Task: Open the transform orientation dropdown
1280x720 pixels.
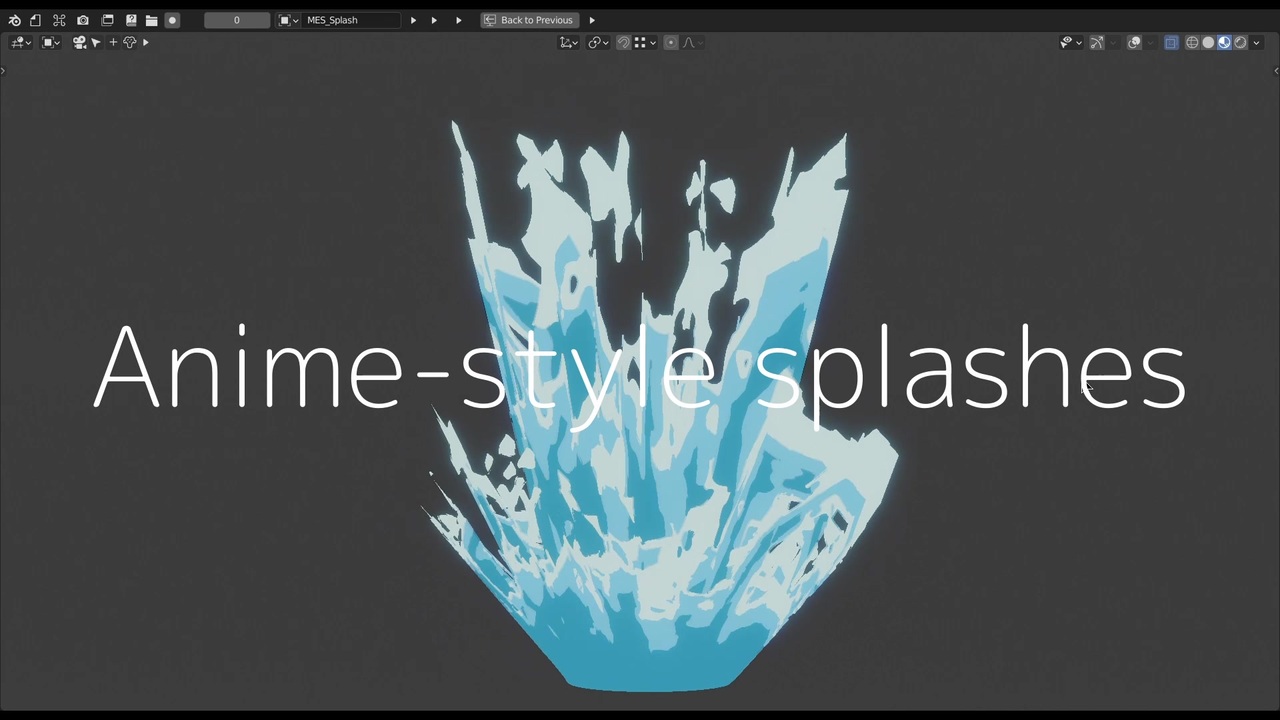Action: (569, 42)
